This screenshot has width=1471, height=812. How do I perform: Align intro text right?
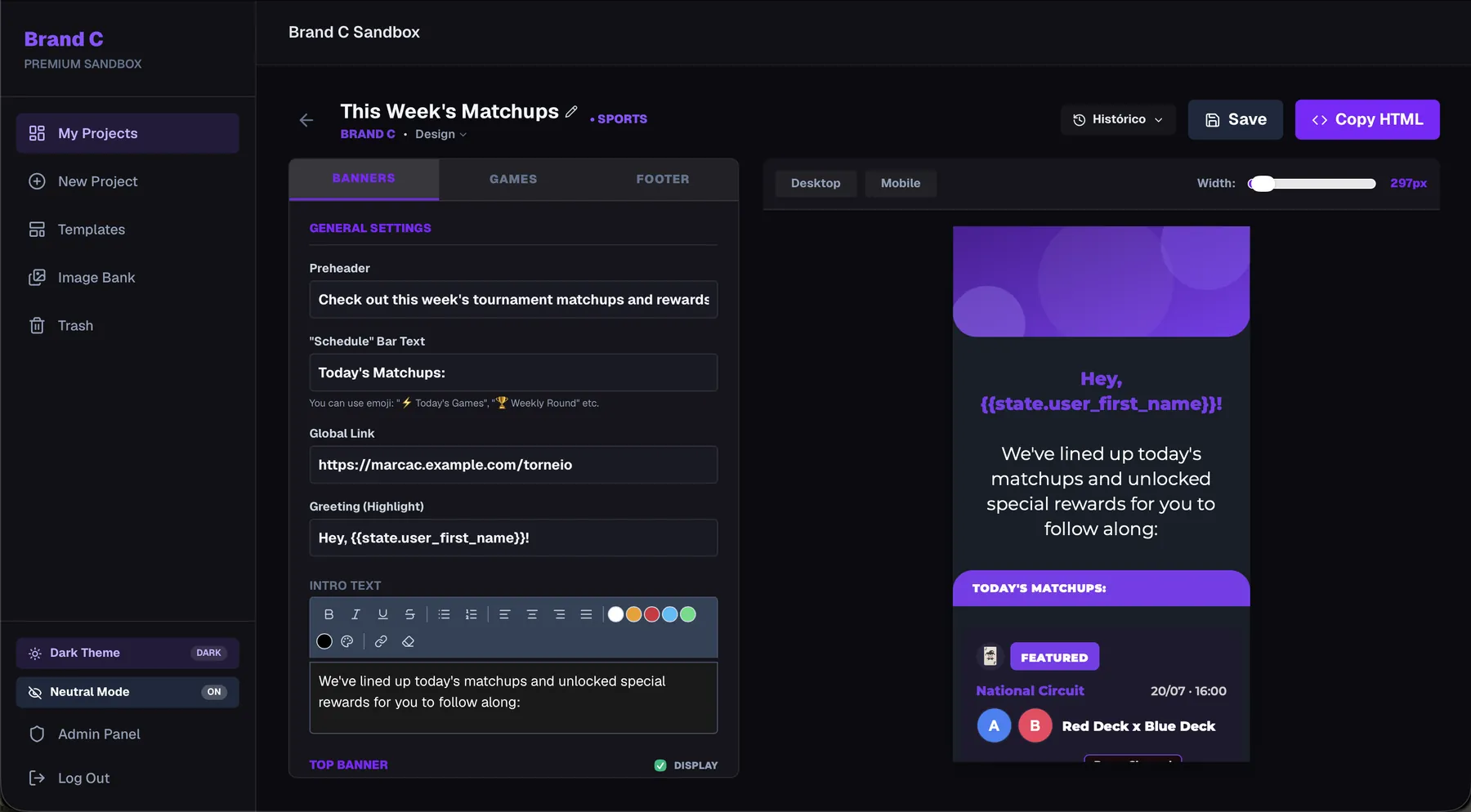coord(559,614)
